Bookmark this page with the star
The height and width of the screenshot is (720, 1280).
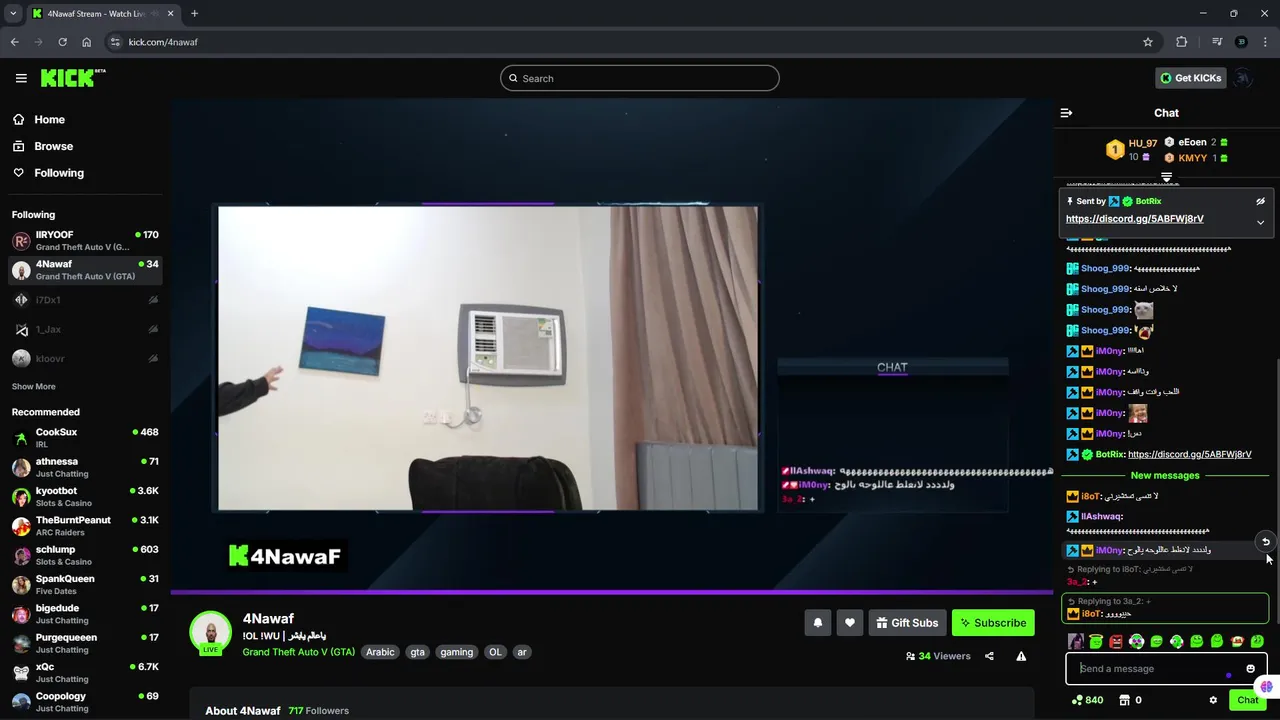pyautogui.click(x=1148, y=42)
